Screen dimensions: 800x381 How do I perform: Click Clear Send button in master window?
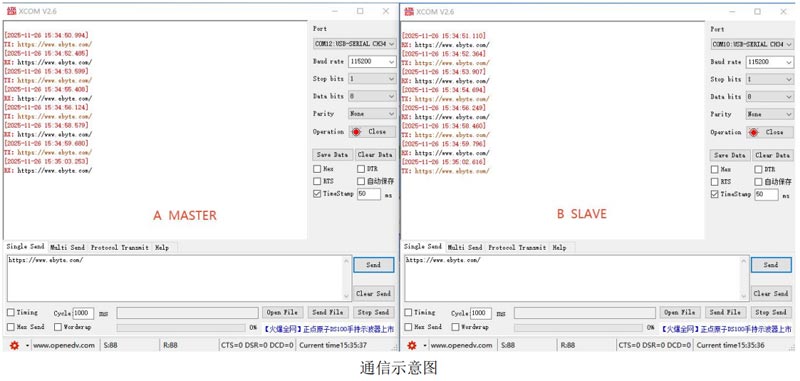pyautogui.click(x=373, y=293)
